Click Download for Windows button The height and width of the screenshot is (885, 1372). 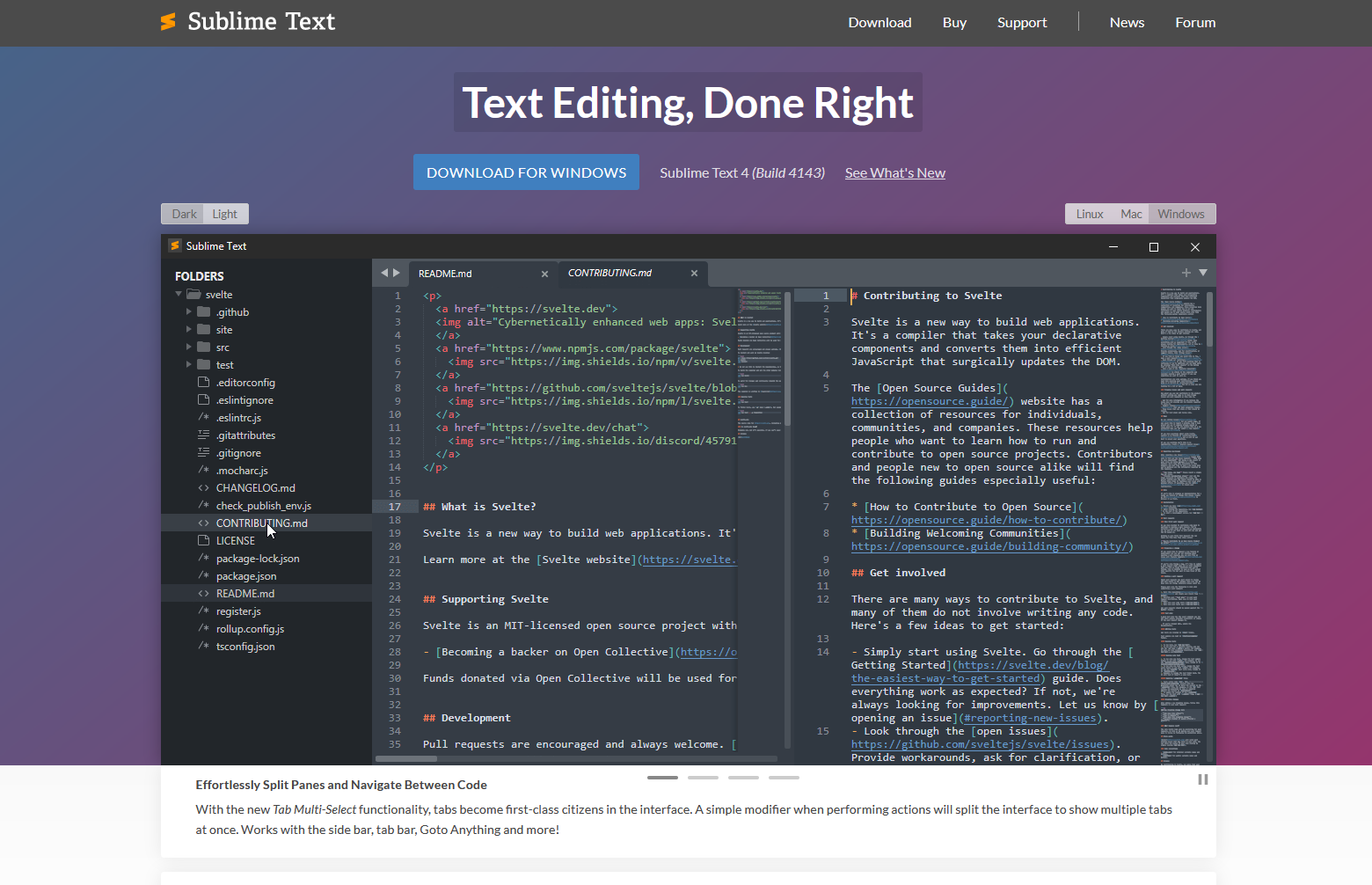pos(526,172)
